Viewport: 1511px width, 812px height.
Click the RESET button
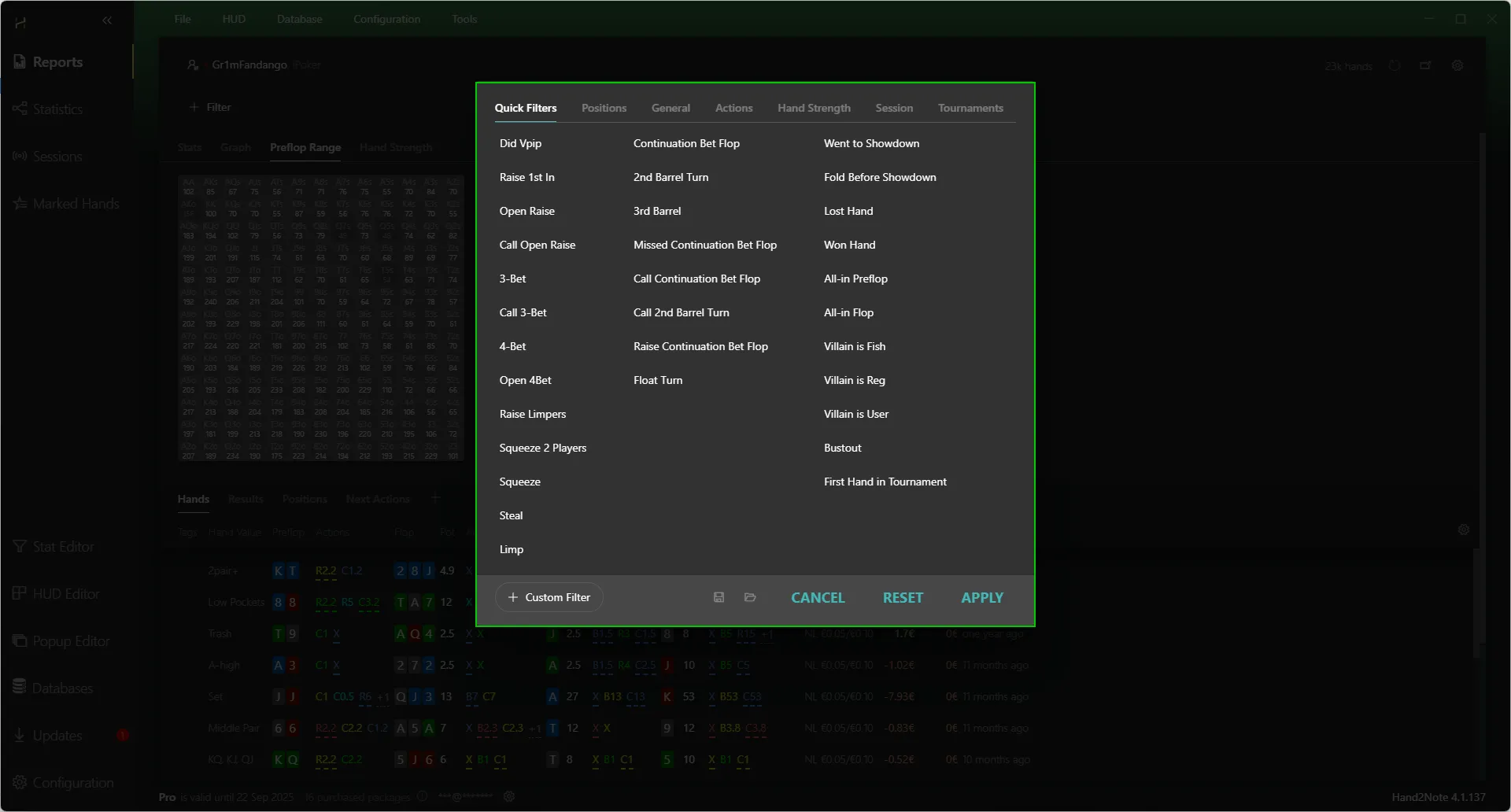click(903, 598)
